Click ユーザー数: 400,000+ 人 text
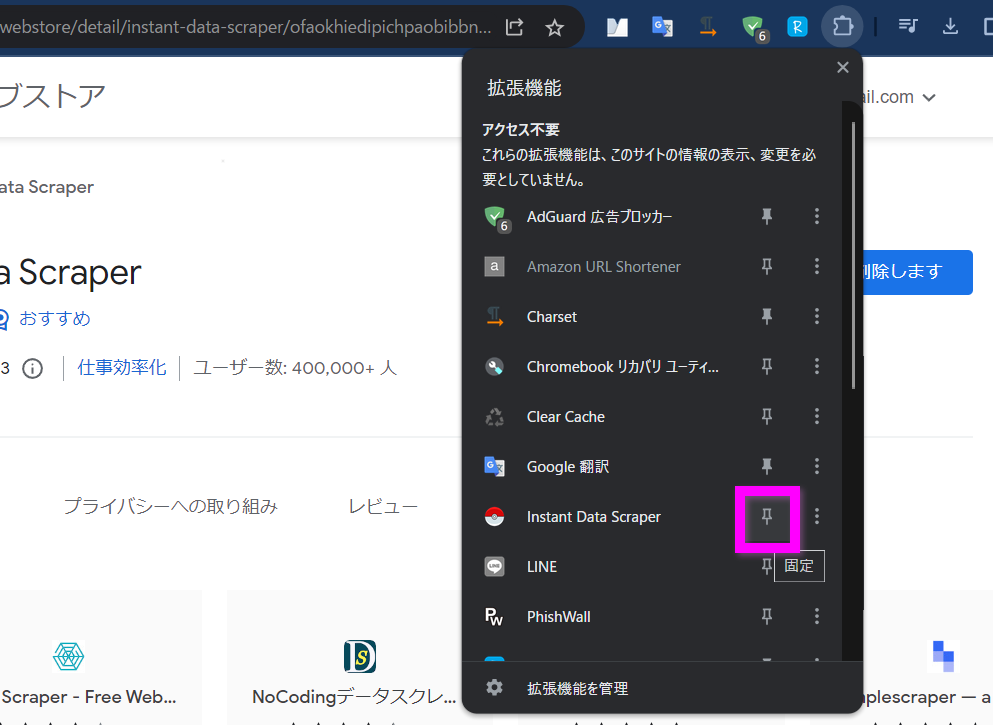This screenshot has width=993, height=725. [x=294, y=368]
